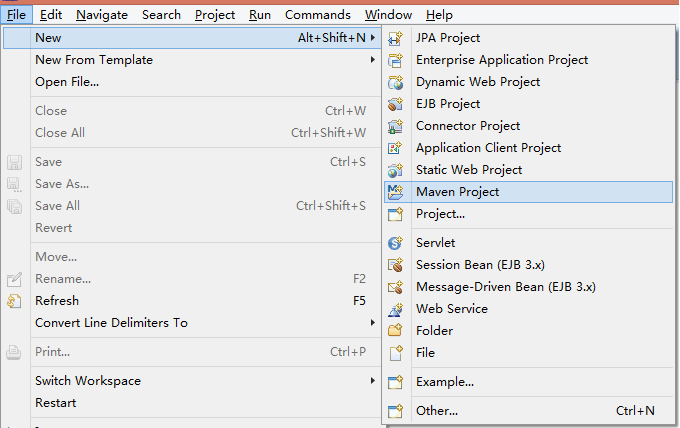Choose Servlet from New submenu
Image resolution: width=680 pixels, height=428 pixels.
[528, 243]
